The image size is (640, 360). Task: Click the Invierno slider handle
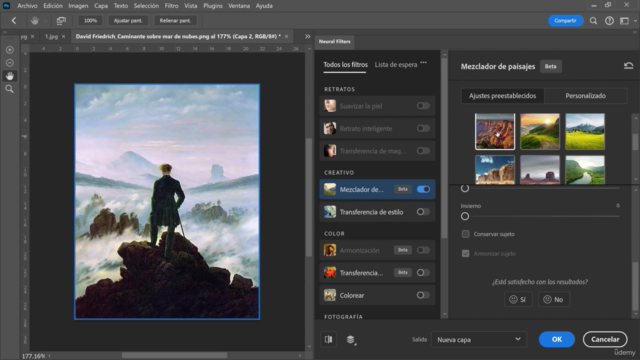tap(465, 216)
